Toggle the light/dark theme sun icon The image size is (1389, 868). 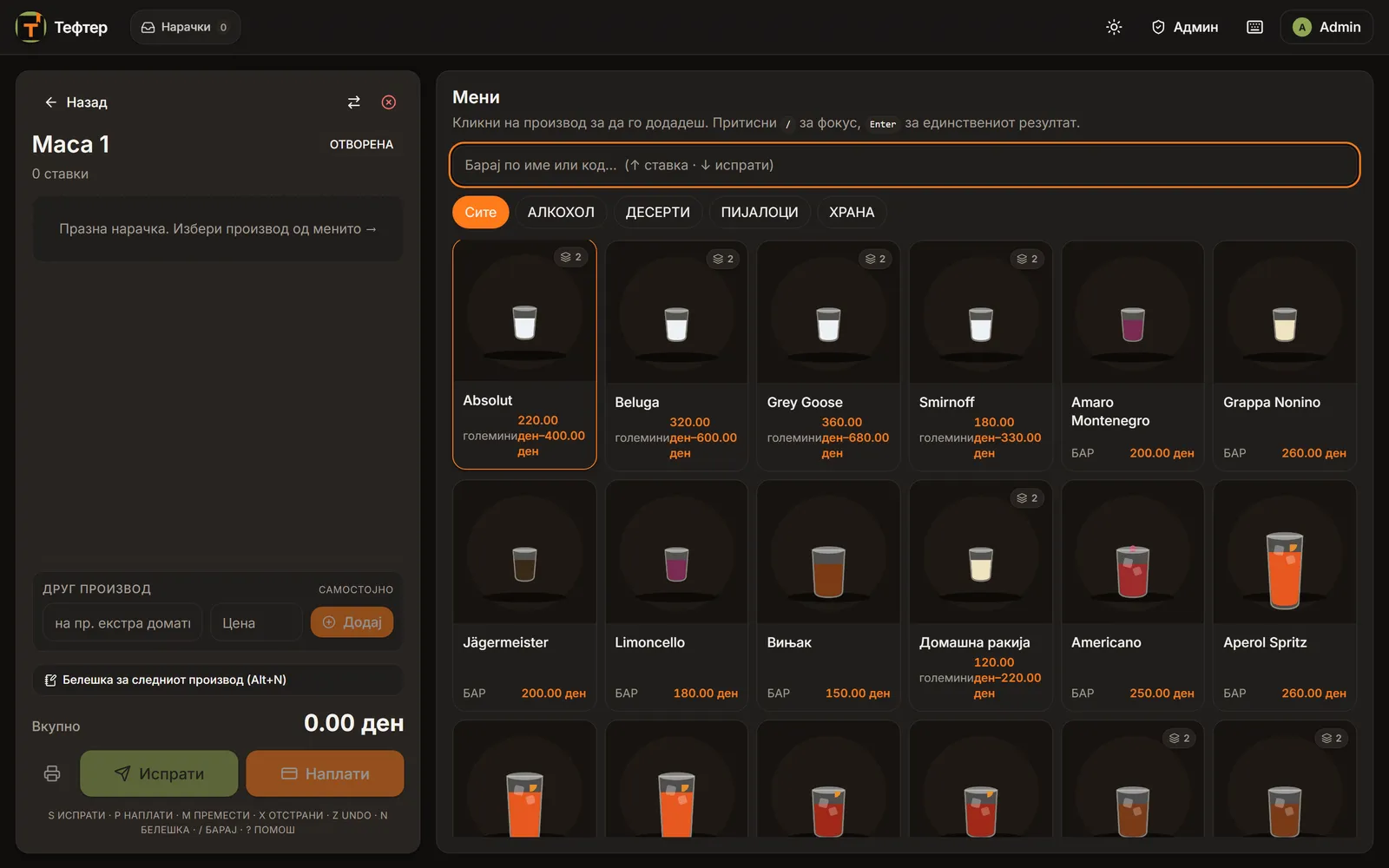(x=1114, y=27)
